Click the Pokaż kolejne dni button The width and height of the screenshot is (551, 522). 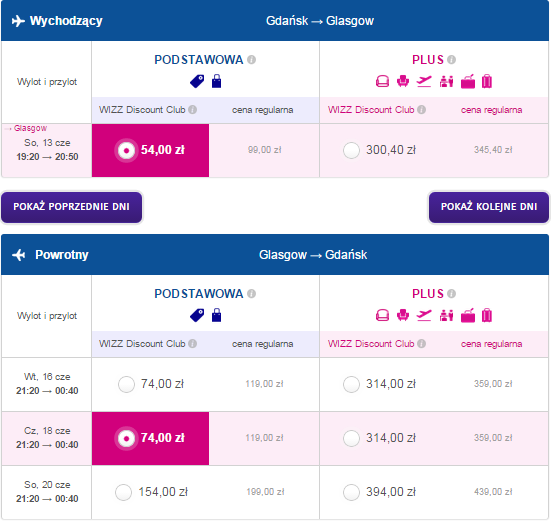[489, 207]
